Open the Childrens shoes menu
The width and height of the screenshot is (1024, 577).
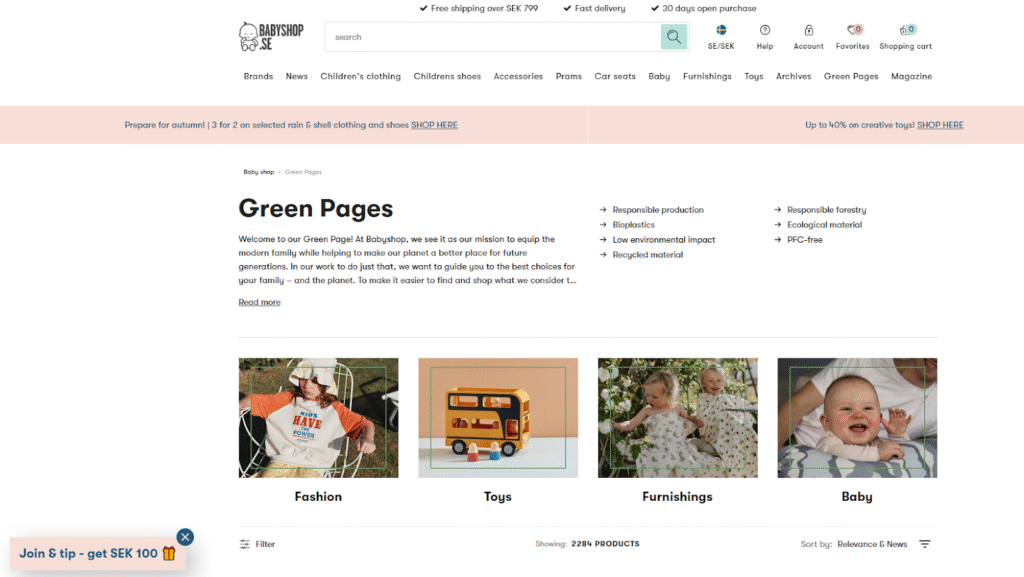[447, 76]
